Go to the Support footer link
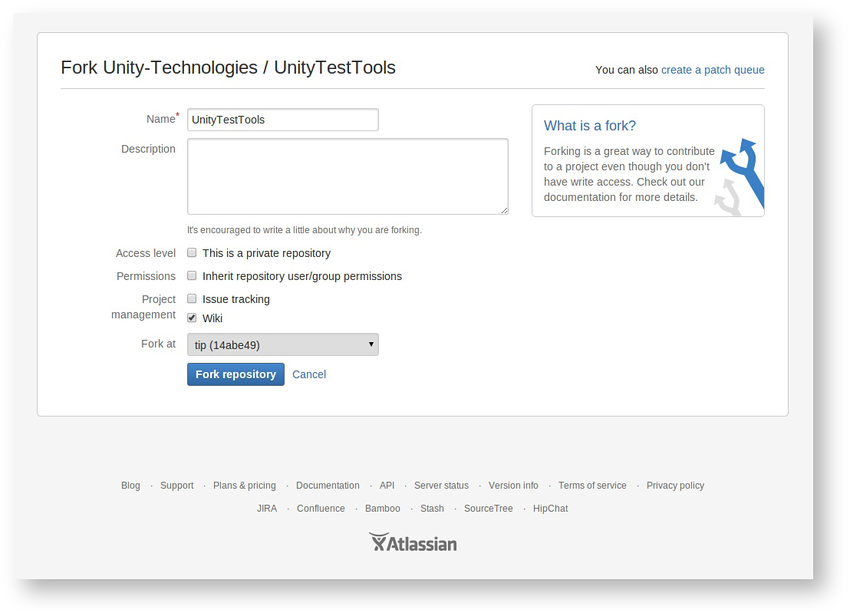This screenshot has height=616, width=850. (177, 486)
